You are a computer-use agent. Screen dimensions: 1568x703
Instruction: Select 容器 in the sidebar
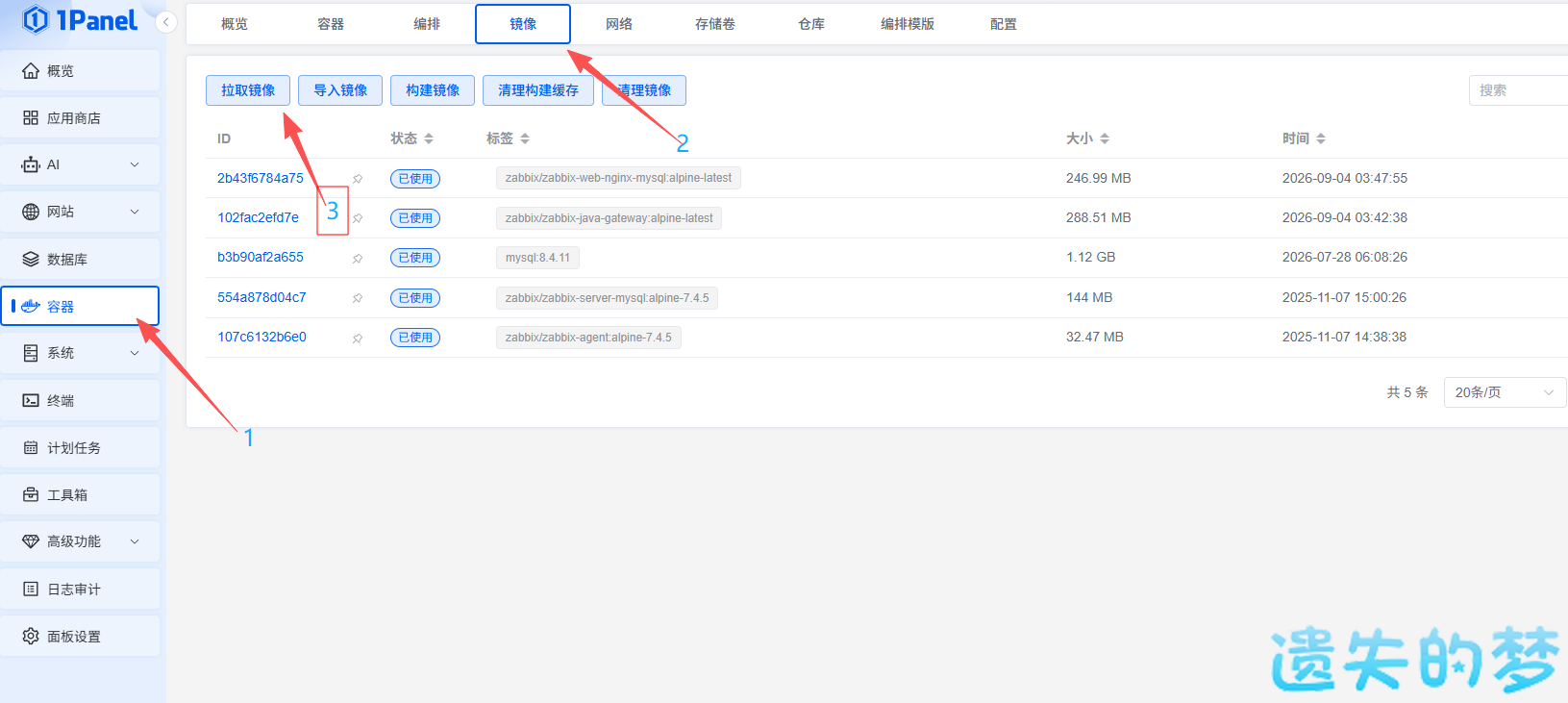[80, 307]
